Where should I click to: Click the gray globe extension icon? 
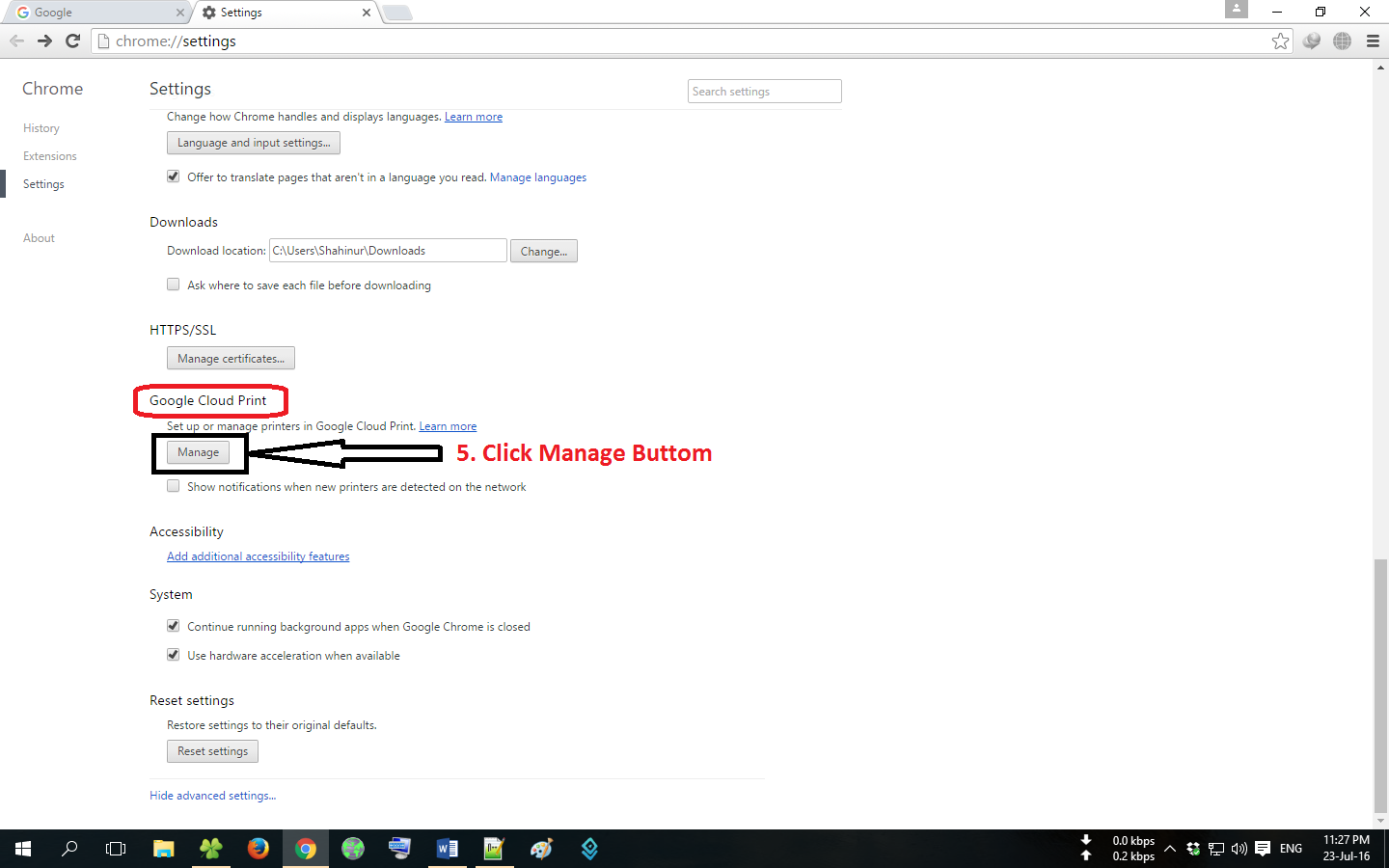[x=1342, y=41]
